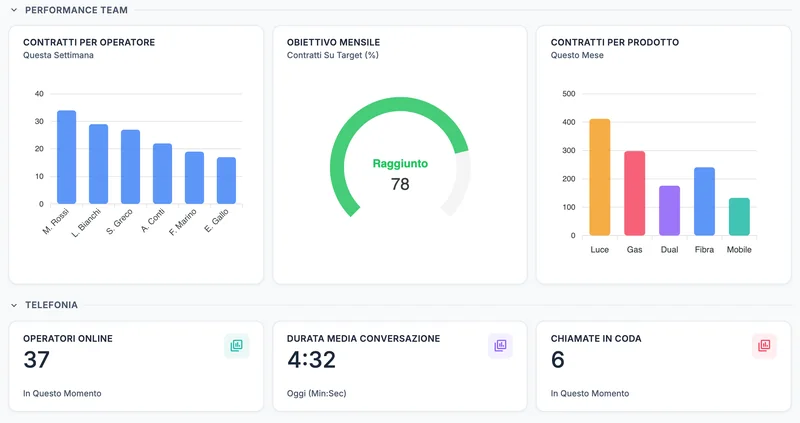Viewport: 800px width, 423px height.
Task: Click the 500 y-axis value
Action: click(x=569, y=94)
